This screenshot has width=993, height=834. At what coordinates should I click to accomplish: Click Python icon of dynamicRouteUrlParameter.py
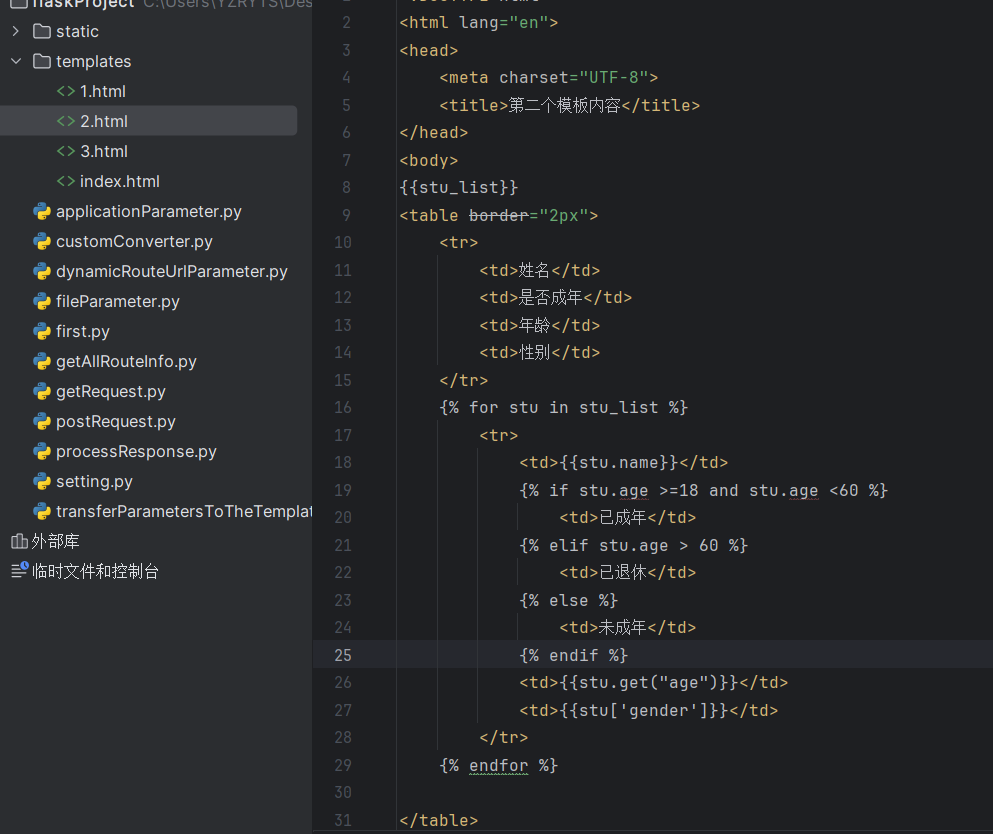42,272
